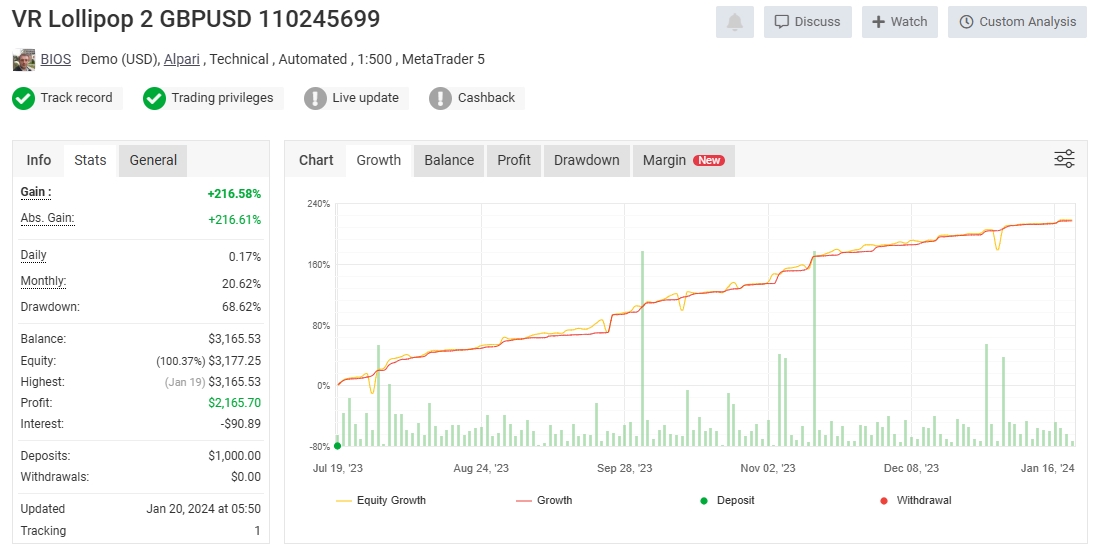Click the BIOS user avatar

(x=24, y=60)
